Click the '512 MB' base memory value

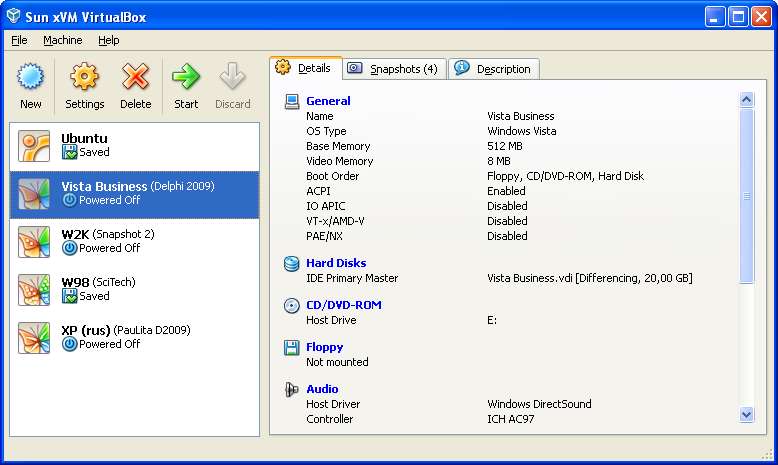pos(505,146)
